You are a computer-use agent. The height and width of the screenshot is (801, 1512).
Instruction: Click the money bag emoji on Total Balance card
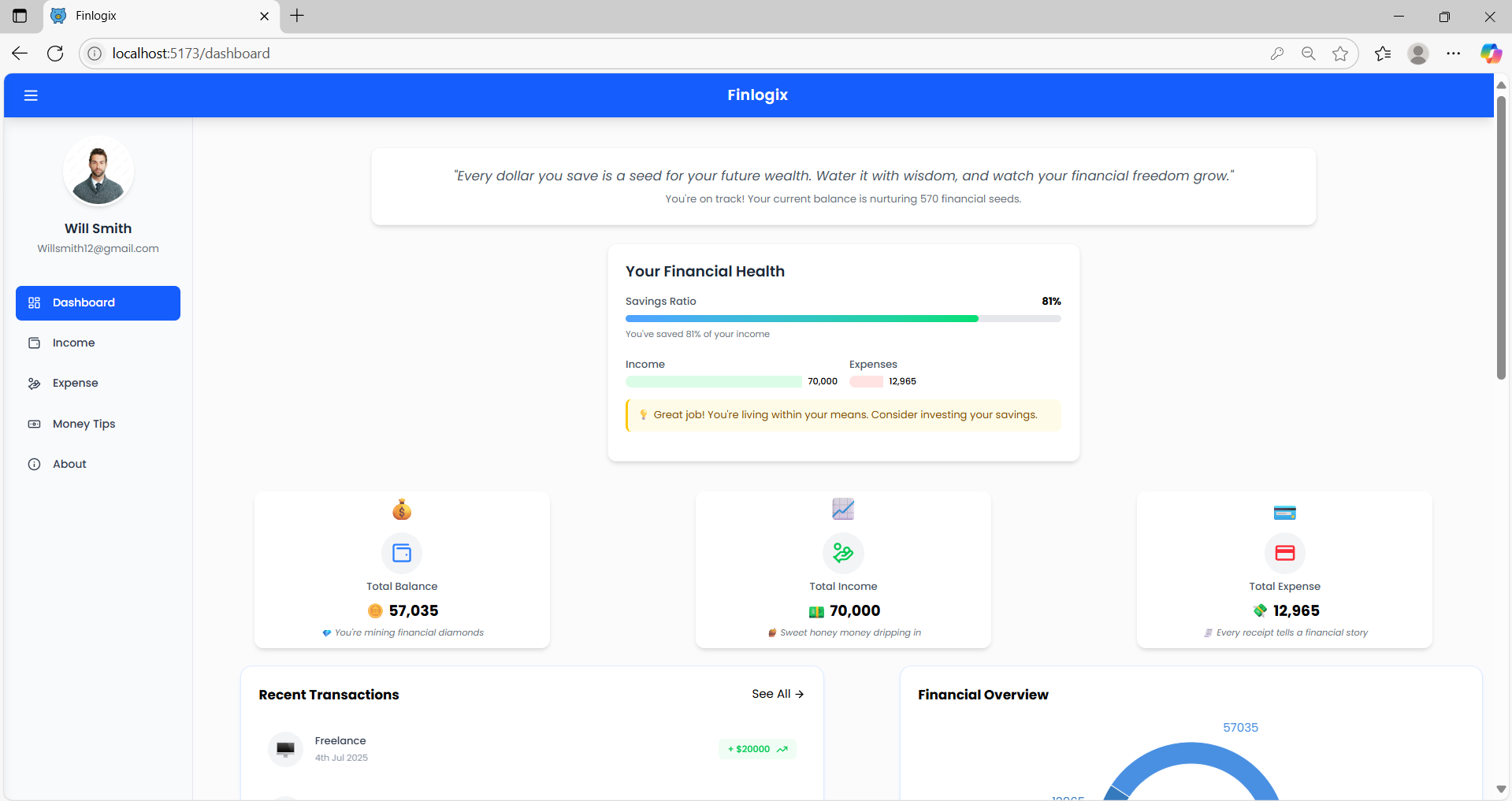click(x=402, y=510)
